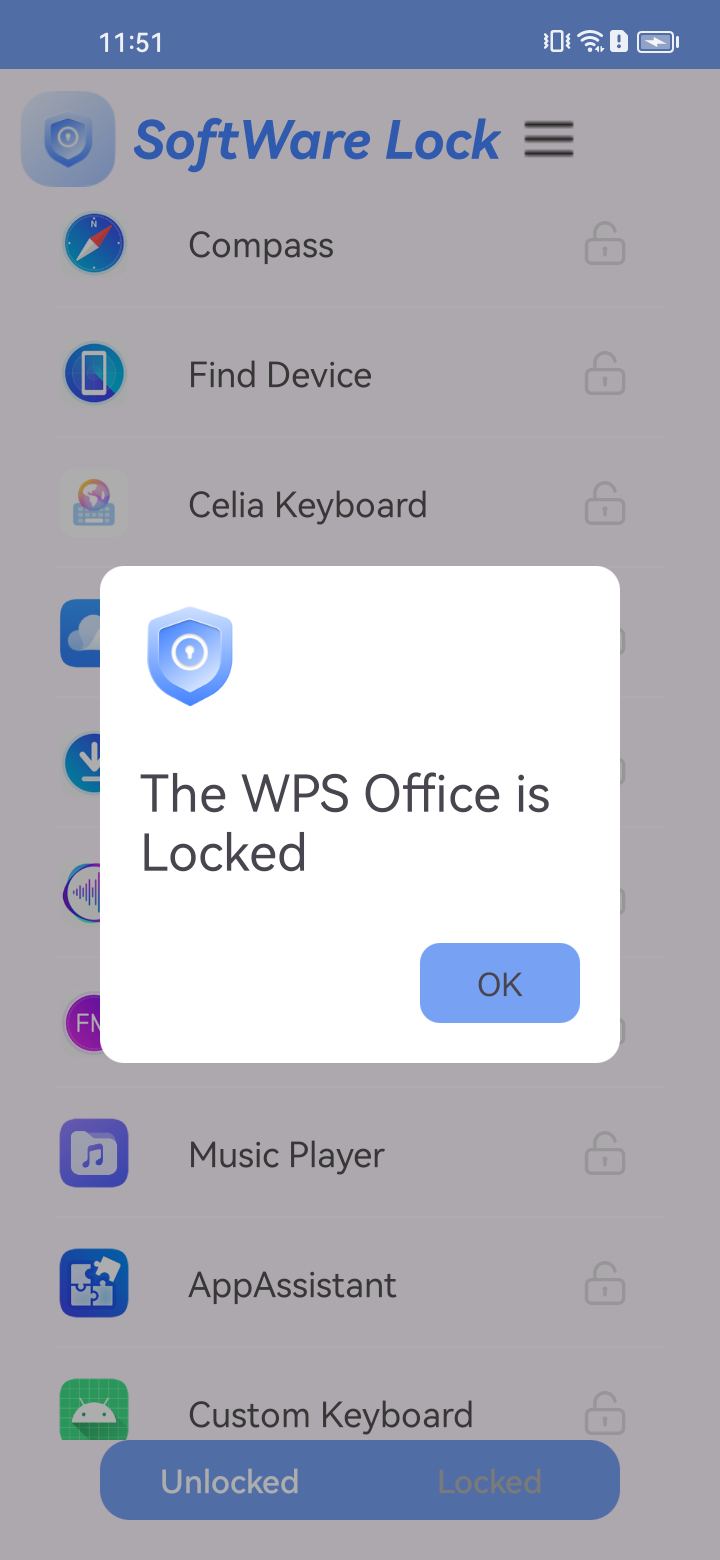Toggle the lock for AppAssistant
Screen dimensions: 720x1560
605,1284
